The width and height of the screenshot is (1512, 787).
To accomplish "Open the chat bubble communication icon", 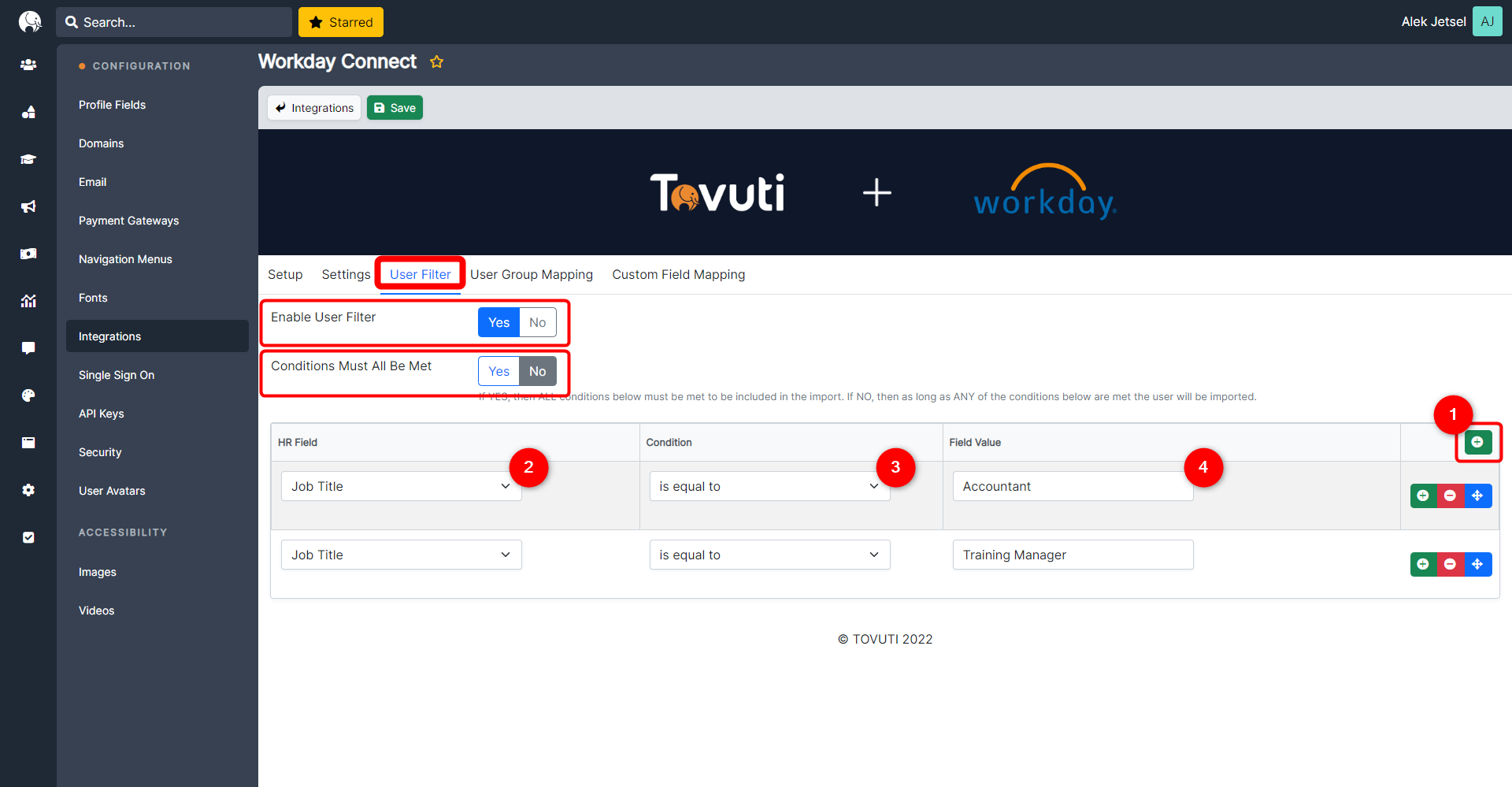I will 28,348.
